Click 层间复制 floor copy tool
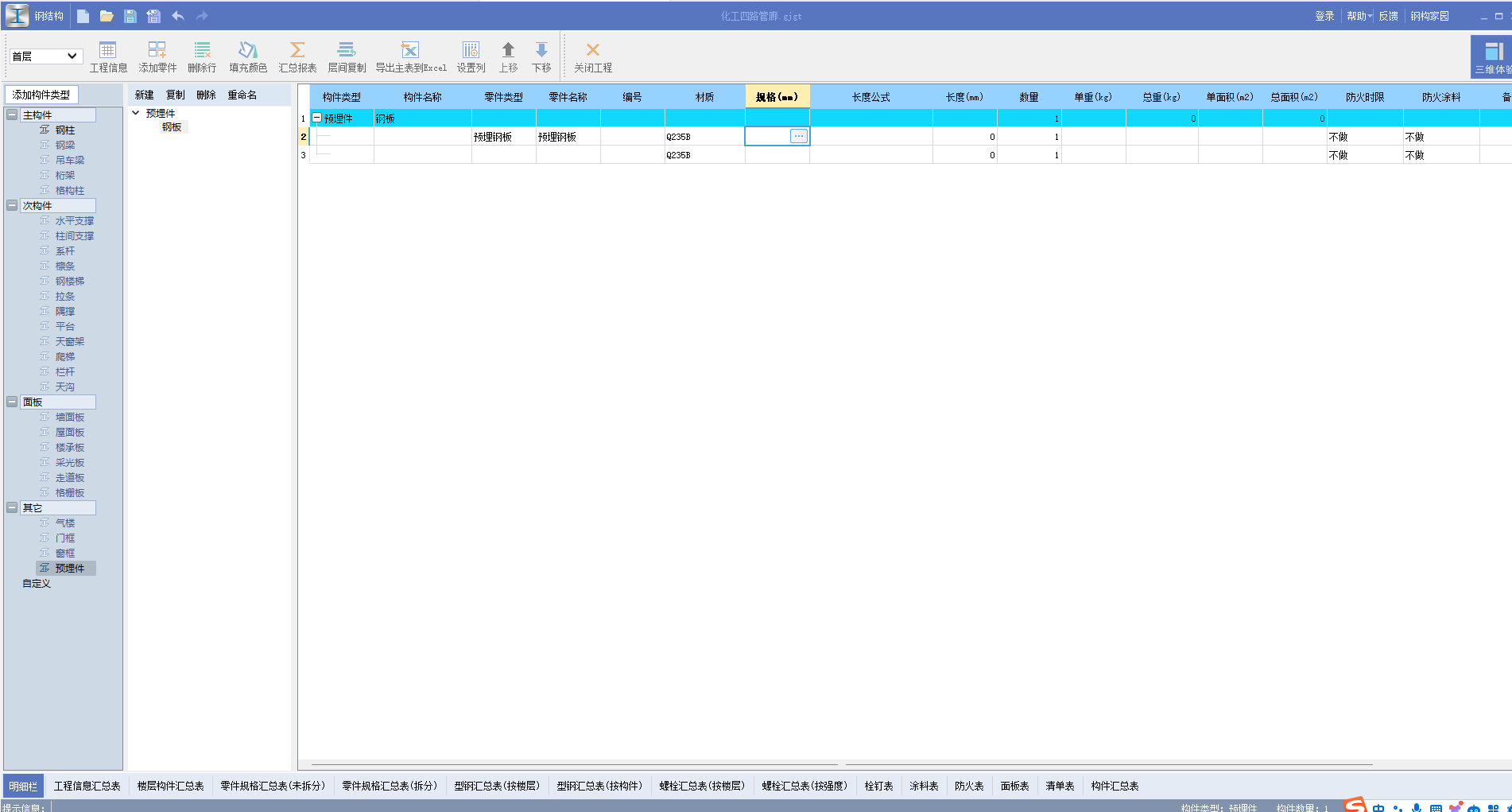 pyautogui.click(x=347, y=57)
